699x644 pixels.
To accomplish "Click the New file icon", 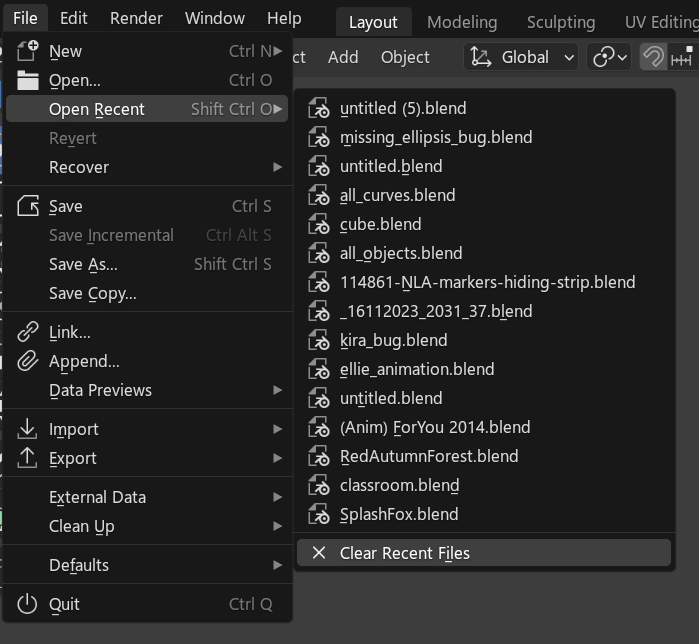I will [28, 51].
